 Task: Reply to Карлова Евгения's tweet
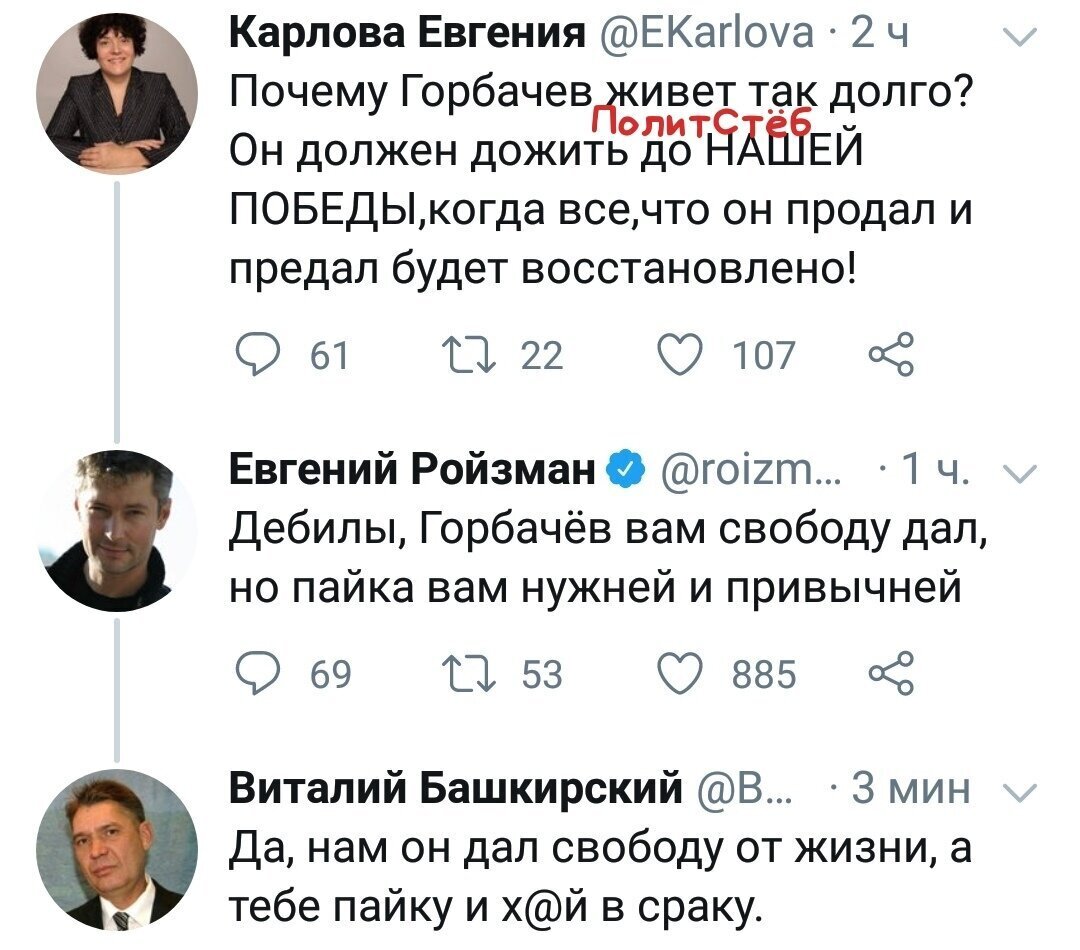258,354
